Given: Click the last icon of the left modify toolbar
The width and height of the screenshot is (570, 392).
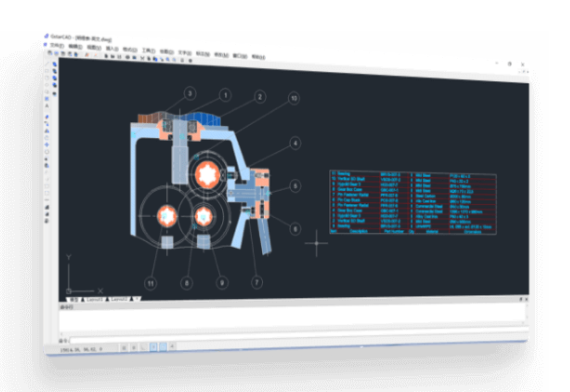Looking at the screenshot, I should (47, 221).
